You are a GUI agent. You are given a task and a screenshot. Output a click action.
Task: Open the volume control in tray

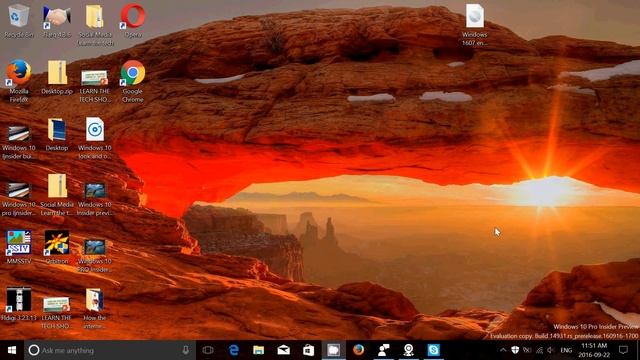click(x=551, y=350)
